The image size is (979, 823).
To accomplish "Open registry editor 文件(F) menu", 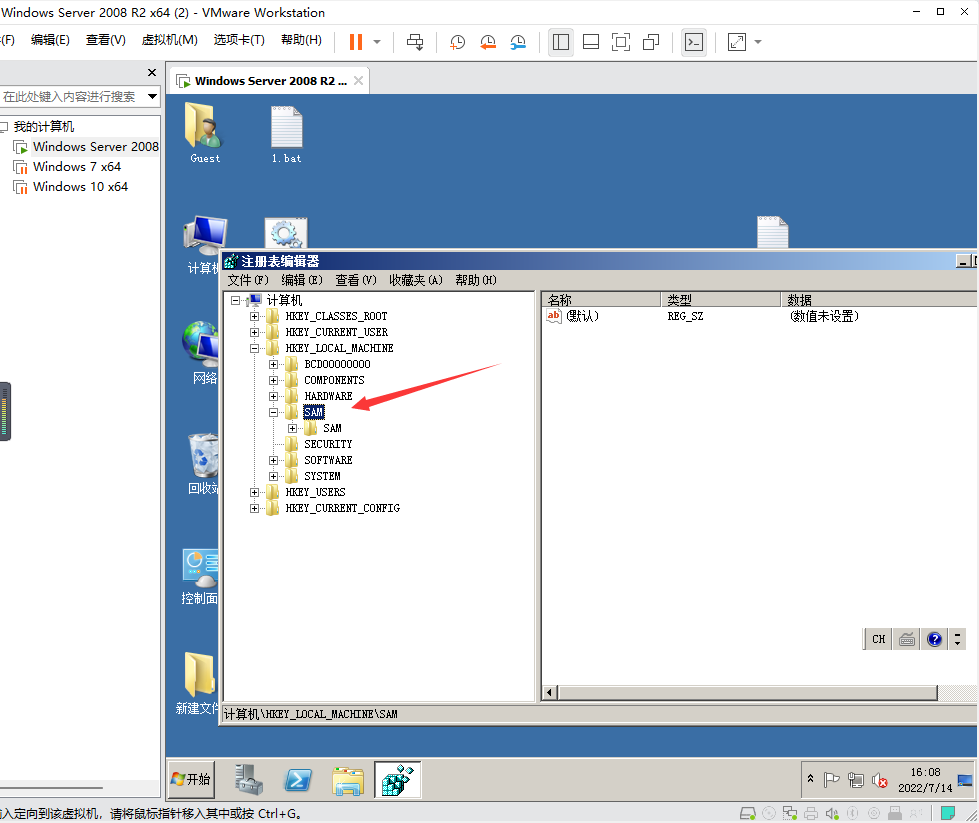I will pyautogui.click(x=248, y=280).
